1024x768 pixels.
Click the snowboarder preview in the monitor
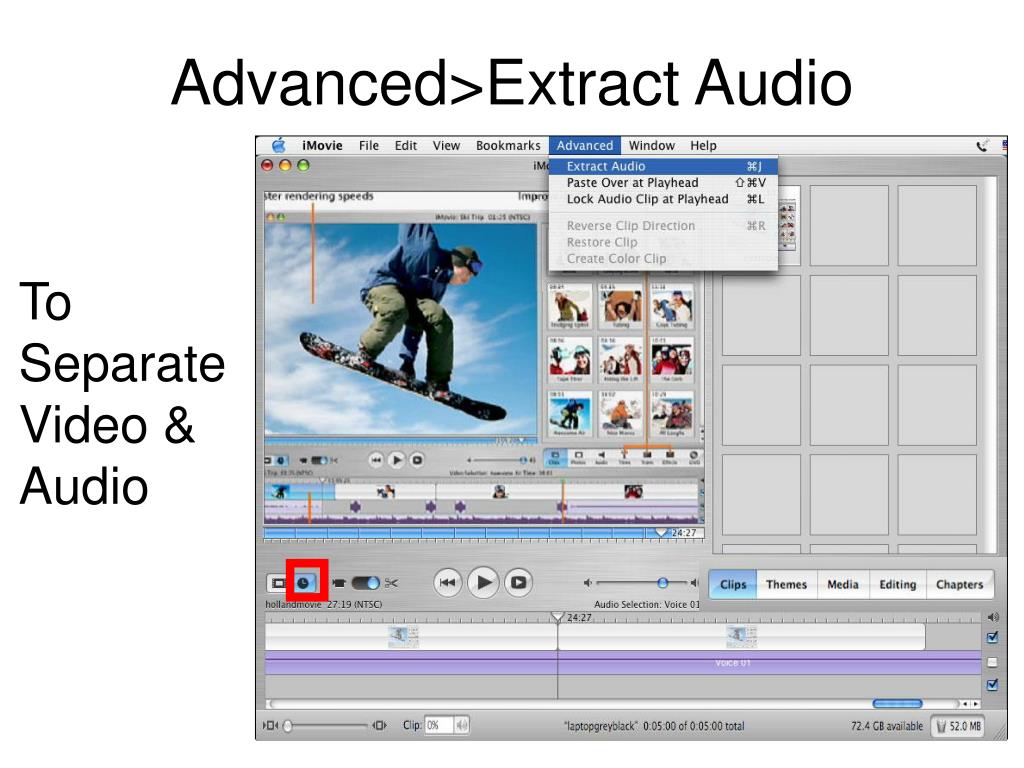tap(400, 330)
